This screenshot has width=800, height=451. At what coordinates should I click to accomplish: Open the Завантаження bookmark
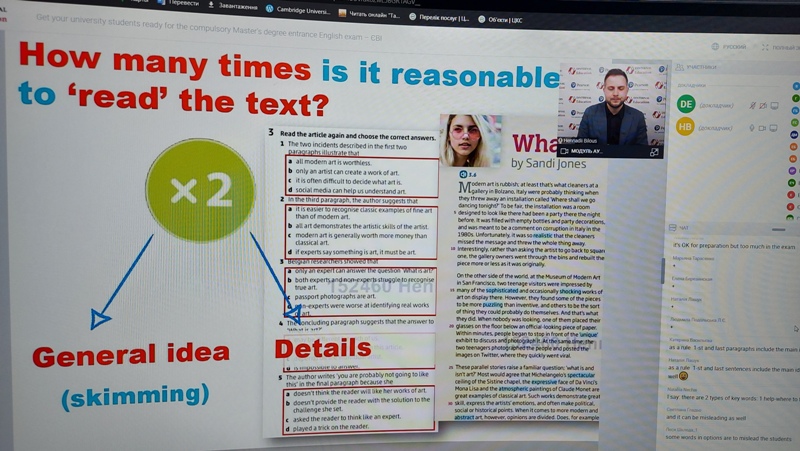point(232,6)
